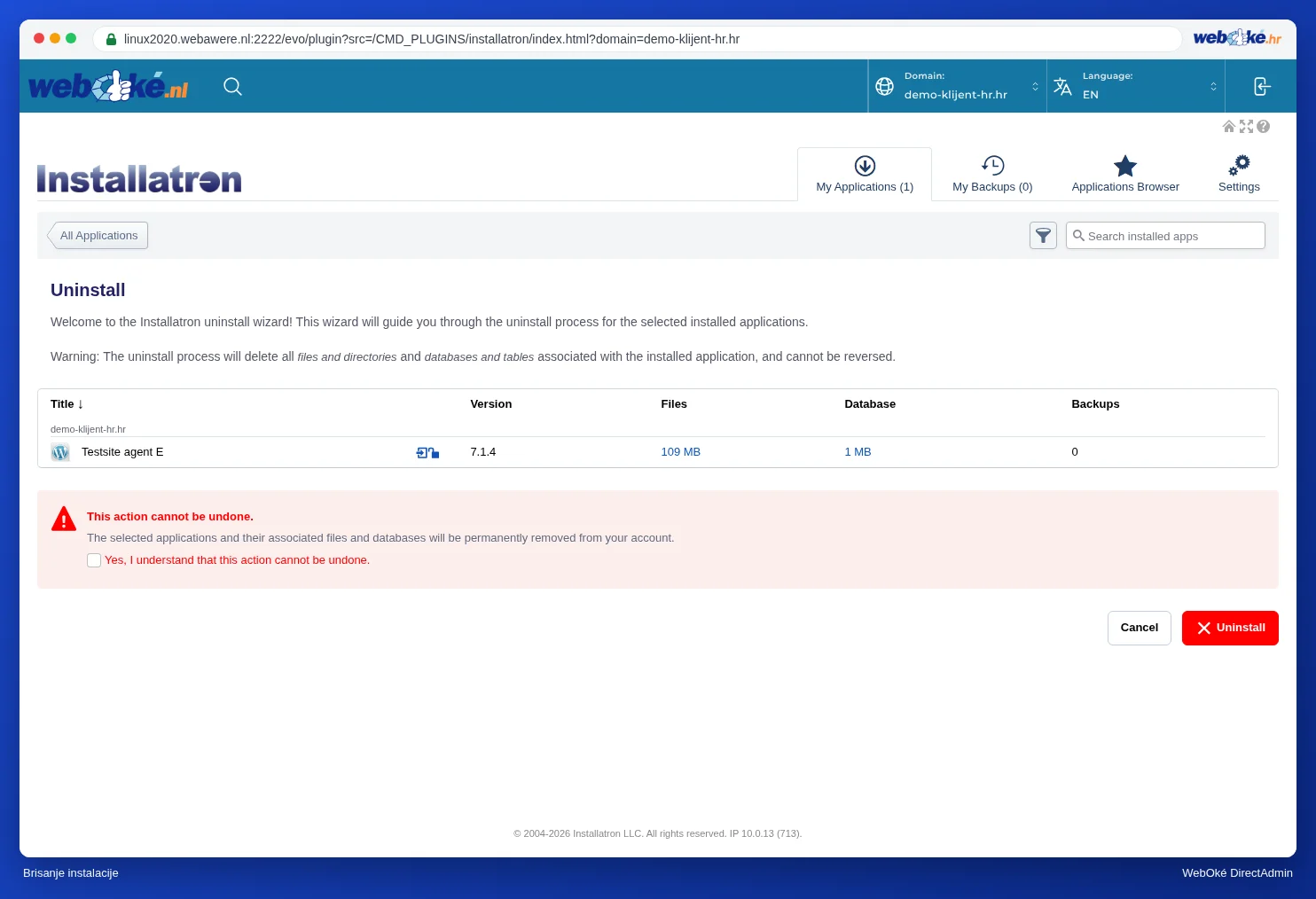This screenshot has width=1316, height=899.
Task: Click the WebOké.nl logo in the header
Action: point(108,86)
